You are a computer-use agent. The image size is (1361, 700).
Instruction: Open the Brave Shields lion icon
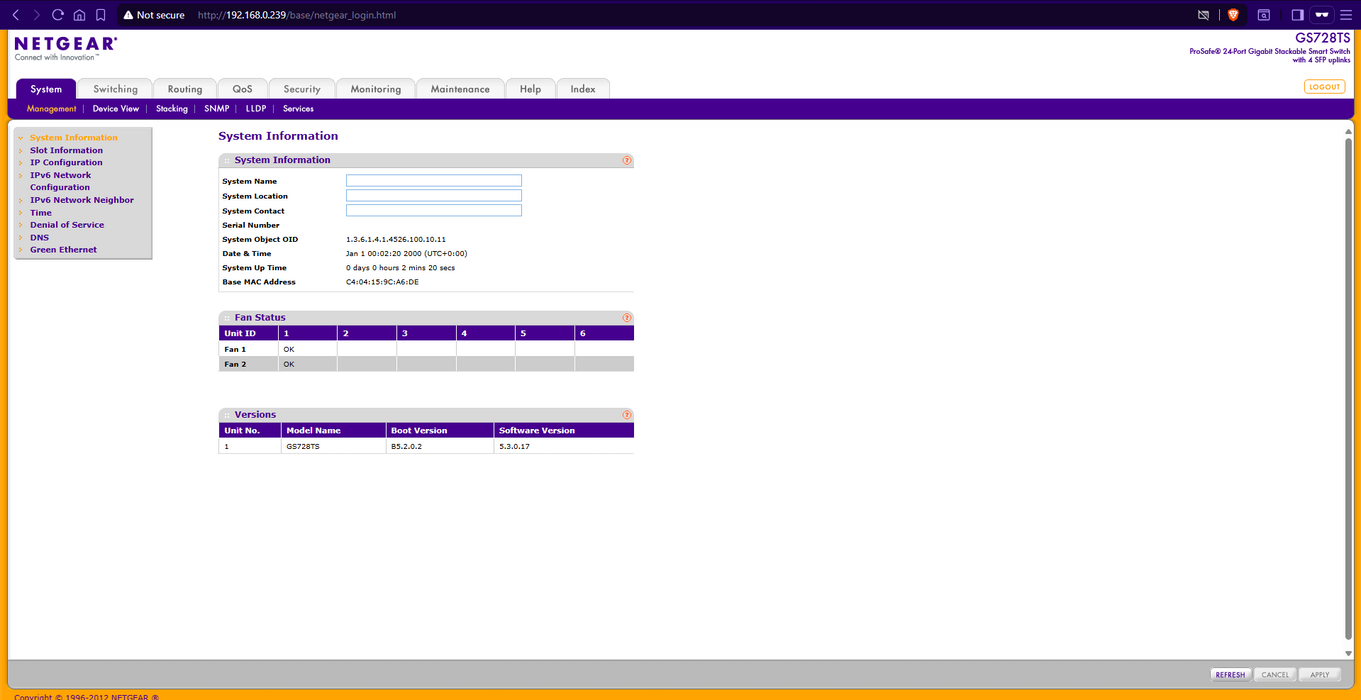[x=1233, y=15]
